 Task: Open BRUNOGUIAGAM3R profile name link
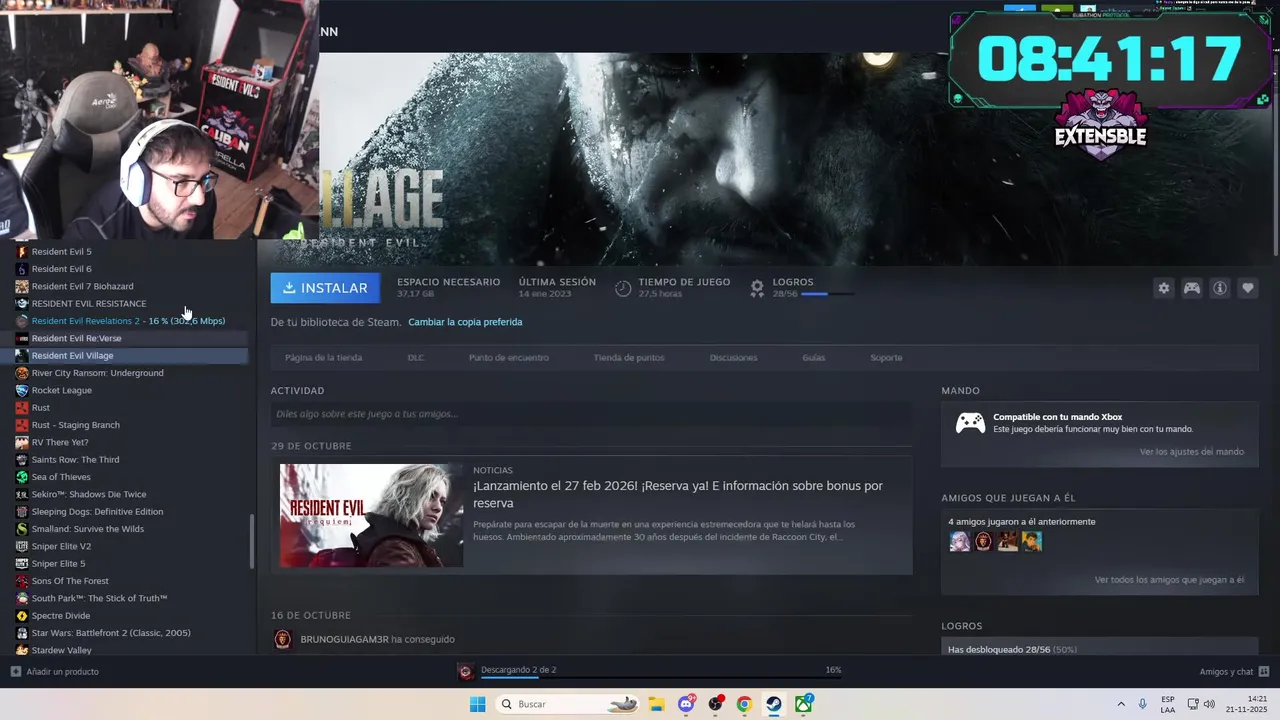pyautogui.click(x=344, y=639)
